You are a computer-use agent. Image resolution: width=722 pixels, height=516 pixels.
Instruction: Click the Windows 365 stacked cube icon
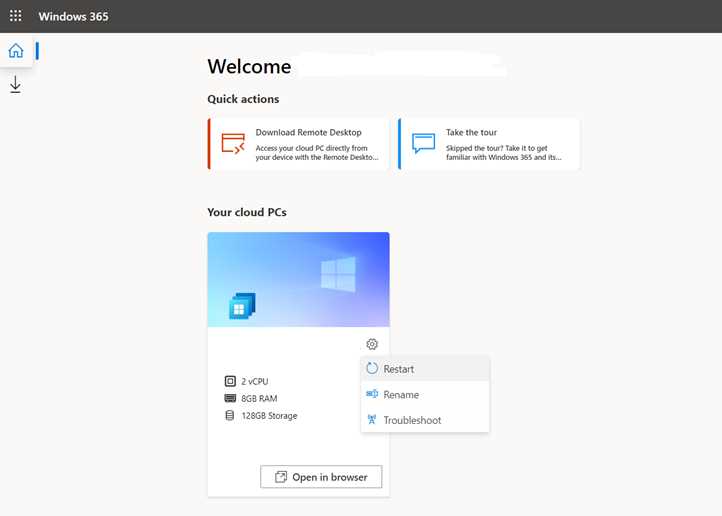coord(242,306)
